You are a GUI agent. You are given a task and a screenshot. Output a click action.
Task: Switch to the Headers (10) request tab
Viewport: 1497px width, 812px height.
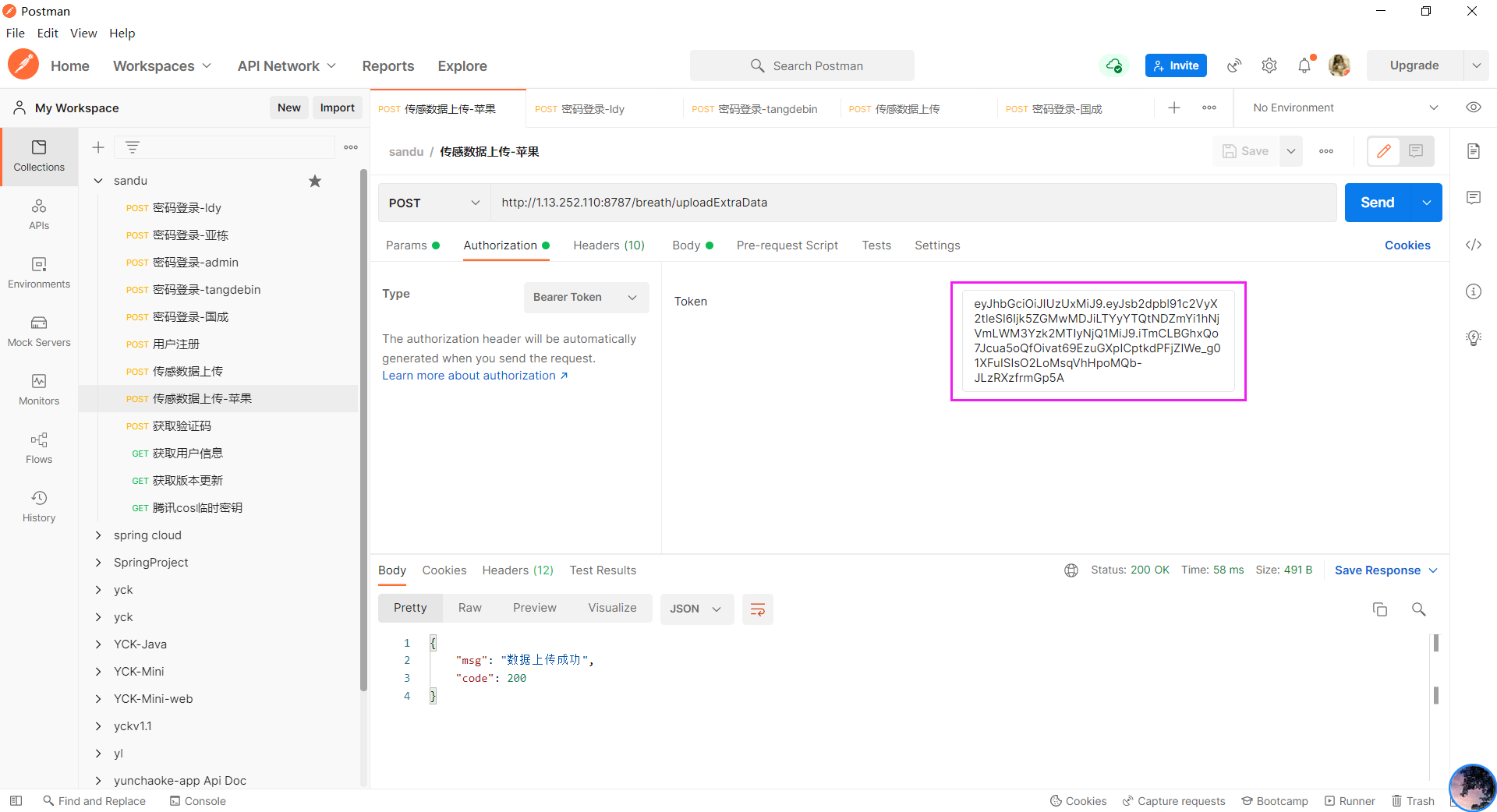point(609,245)
